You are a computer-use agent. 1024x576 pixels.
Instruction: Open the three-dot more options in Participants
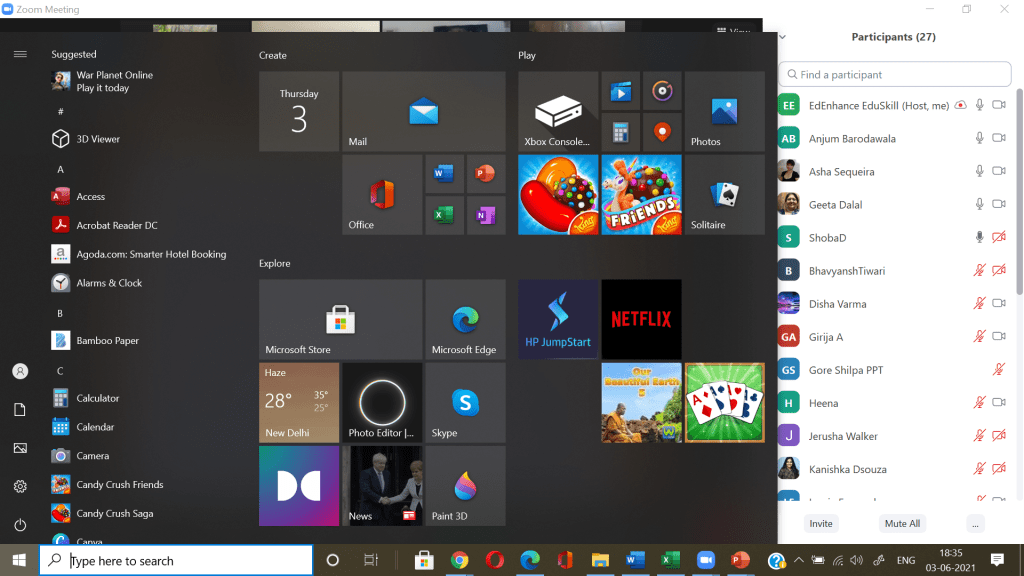(975, 523)
